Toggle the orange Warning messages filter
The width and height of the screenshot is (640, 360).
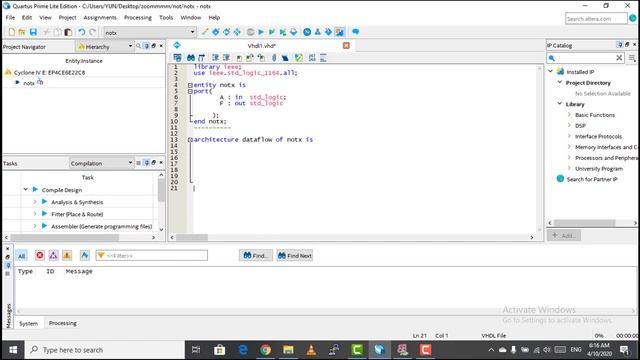pyautogui.click(x=67, y=255)
